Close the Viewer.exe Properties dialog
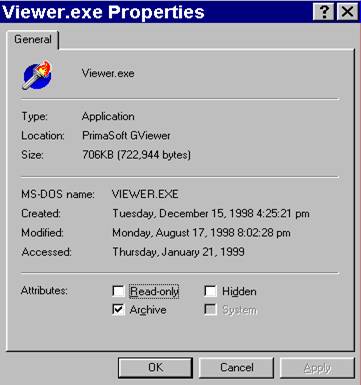361x385 pixels. [x=347, y=13]
